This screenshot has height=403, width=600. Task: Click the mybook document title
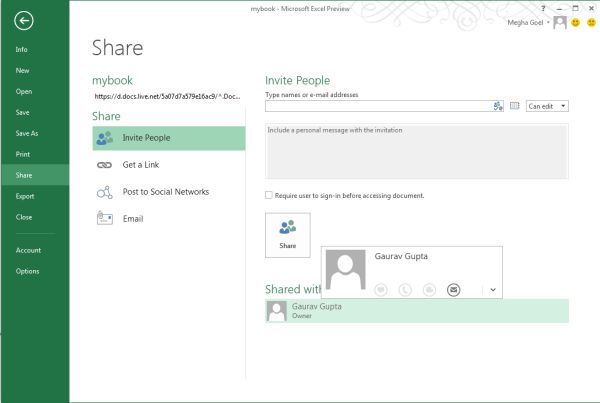(x=112, y=80)
